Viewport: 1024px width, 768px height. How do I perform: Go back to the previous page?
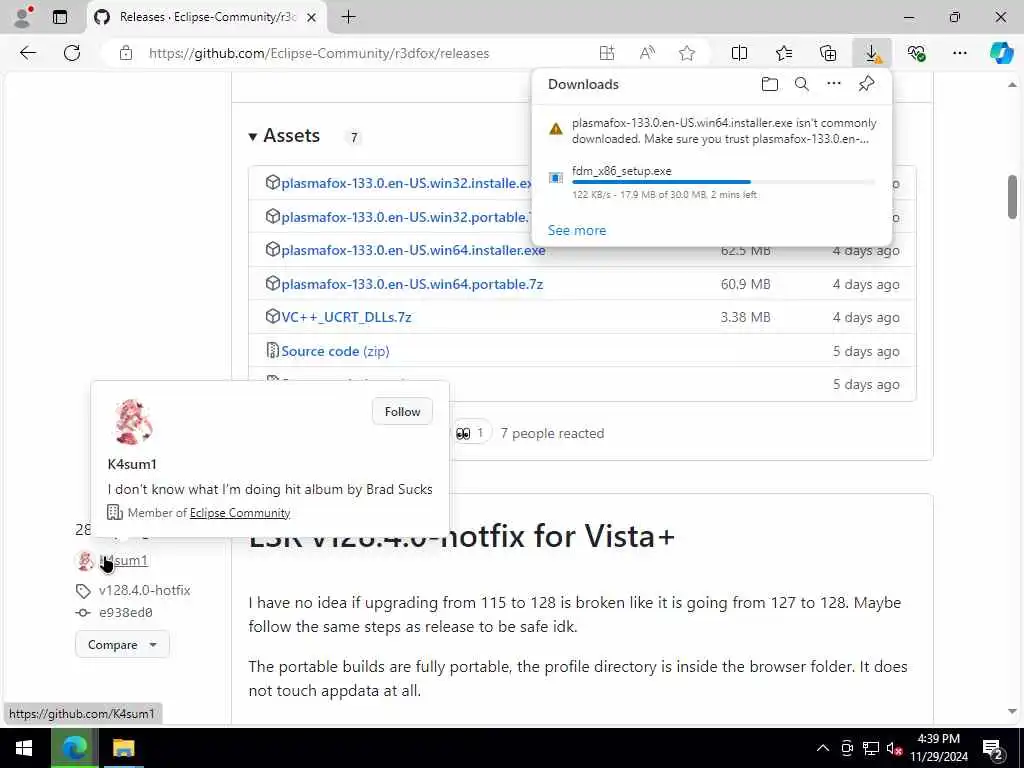pyautogui.click(x=28, y=53)
